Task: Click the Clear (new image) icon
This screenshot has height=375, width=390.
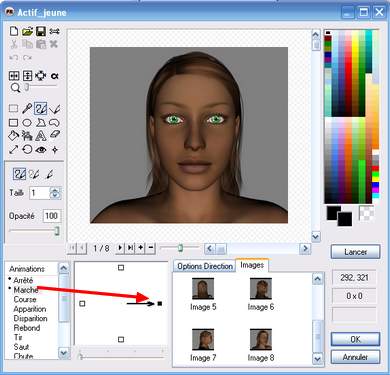Action: coord(14,31)
